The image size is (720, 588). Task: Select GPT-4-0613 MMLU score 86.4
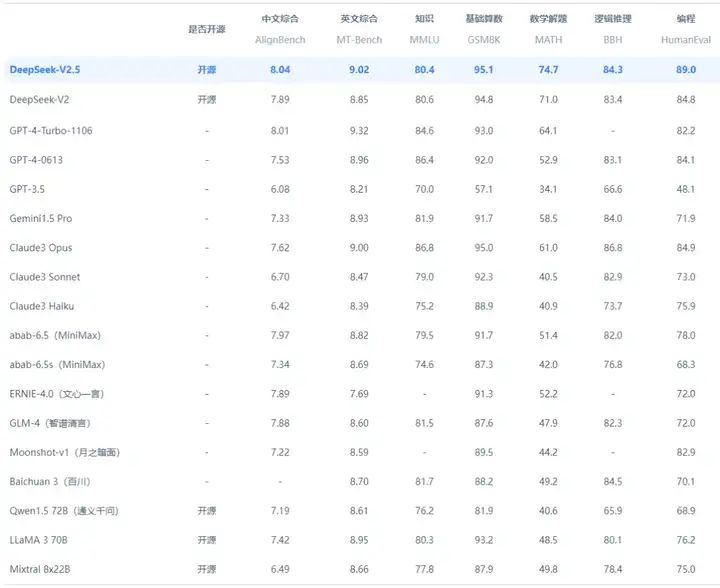[424, 160]
